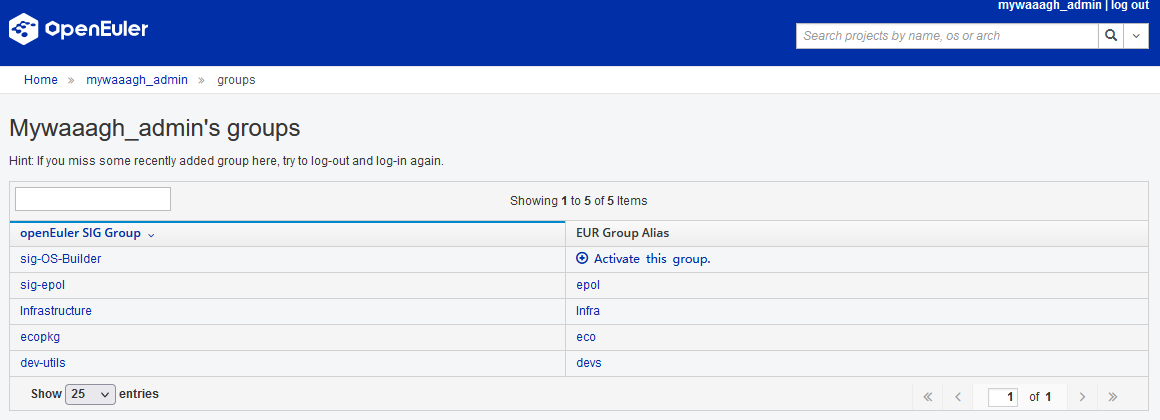
Task: Open the sig-OS-Builder group
Action: pyautogui.click(x=61, y=259)
